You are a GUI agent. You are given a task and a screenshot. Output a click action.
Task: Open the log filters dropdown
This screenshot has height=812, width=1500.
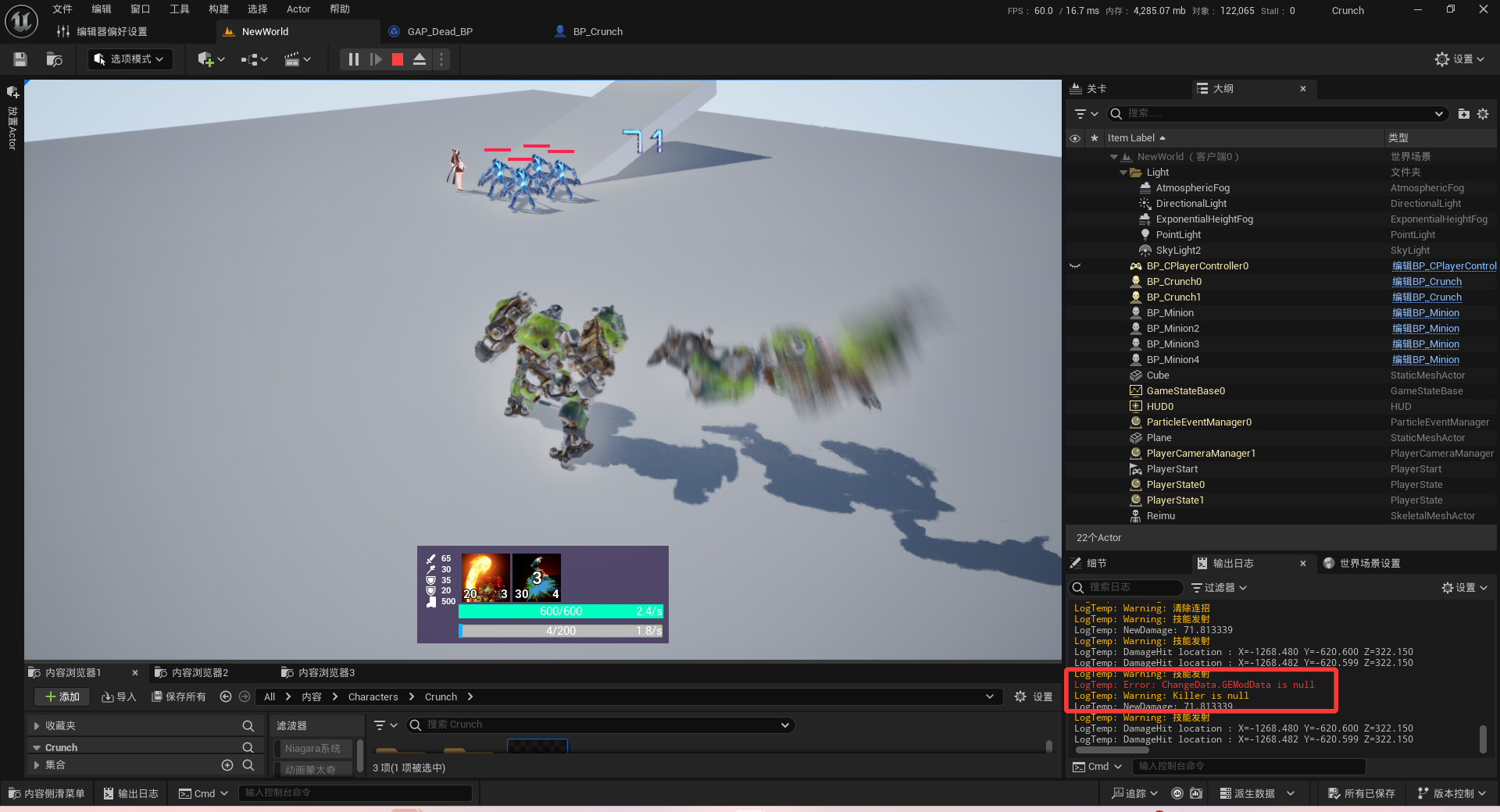click(x=1219, y=588)
